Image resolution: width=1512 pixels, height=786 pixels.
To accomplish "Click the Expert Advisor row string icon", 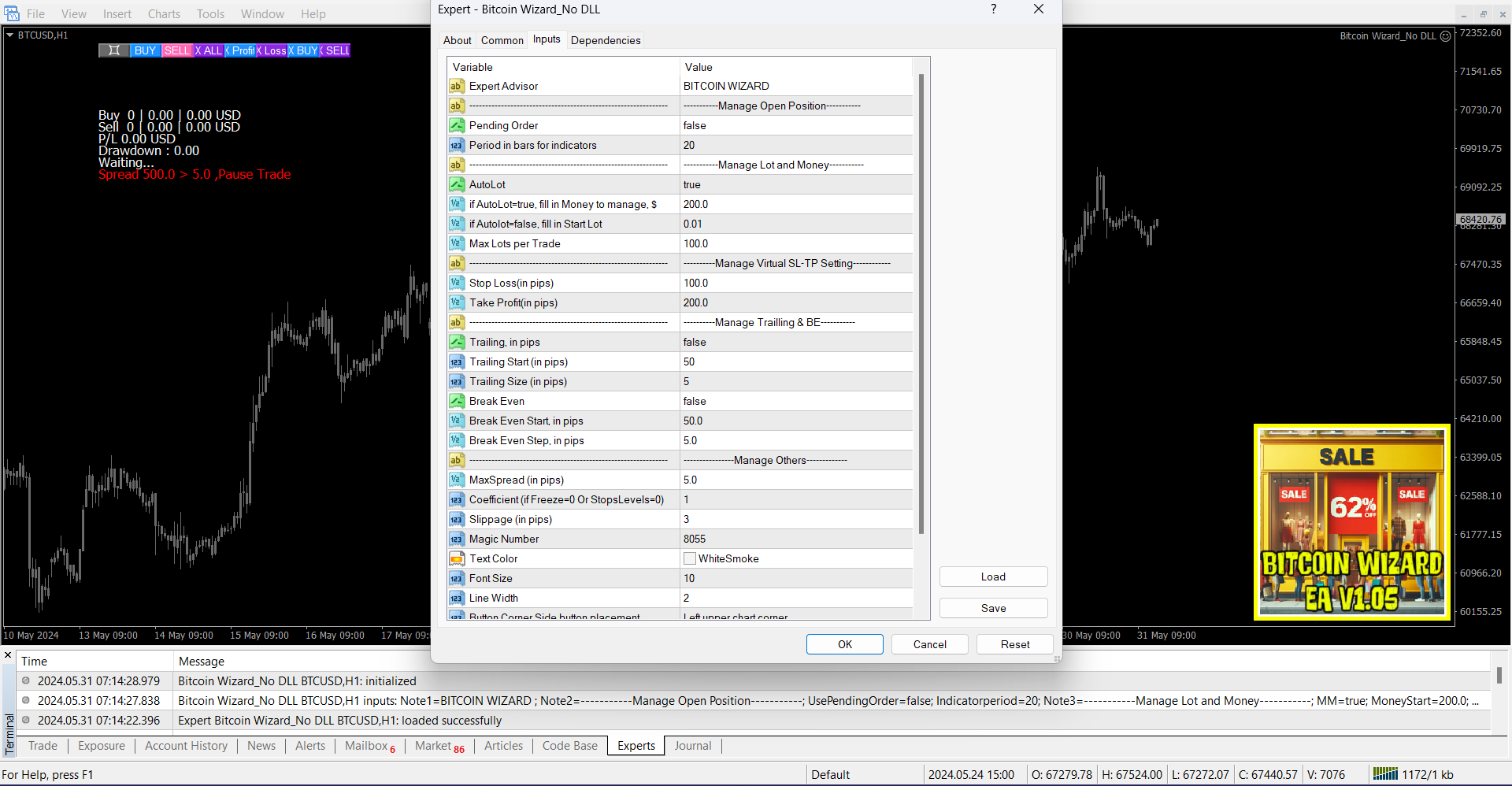I will (457, 86).
